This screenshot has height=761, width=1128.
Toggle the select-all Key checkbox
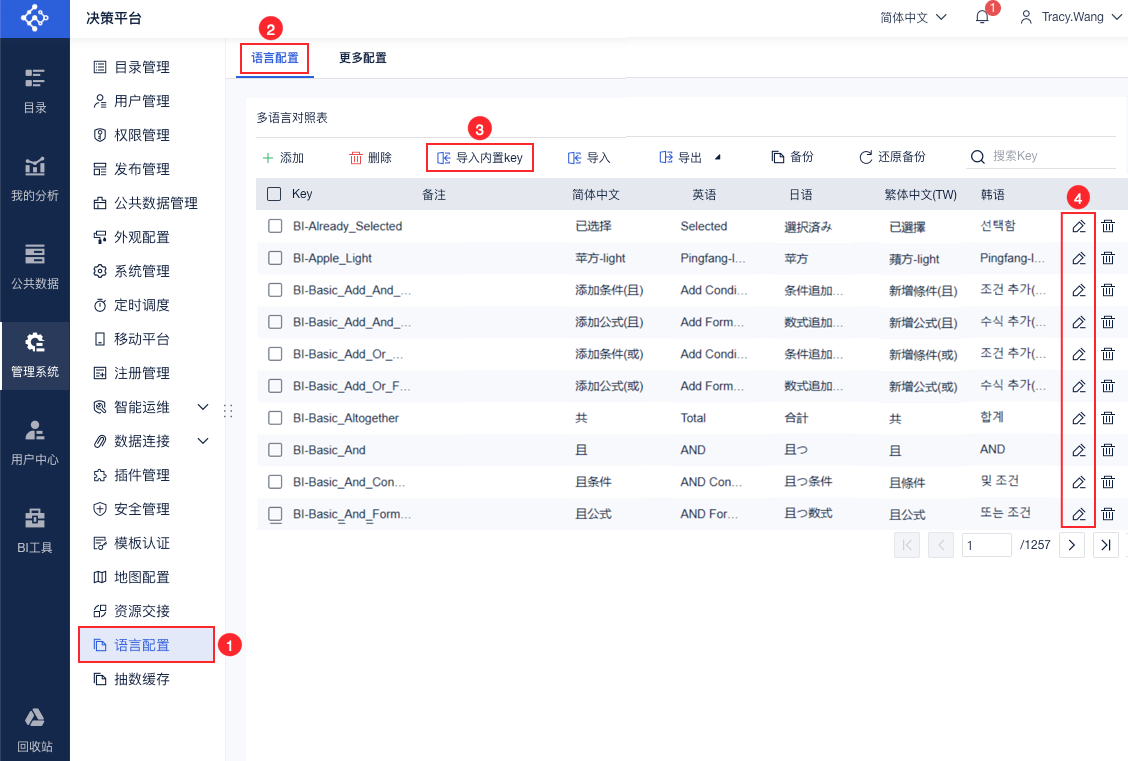(274, 194)
